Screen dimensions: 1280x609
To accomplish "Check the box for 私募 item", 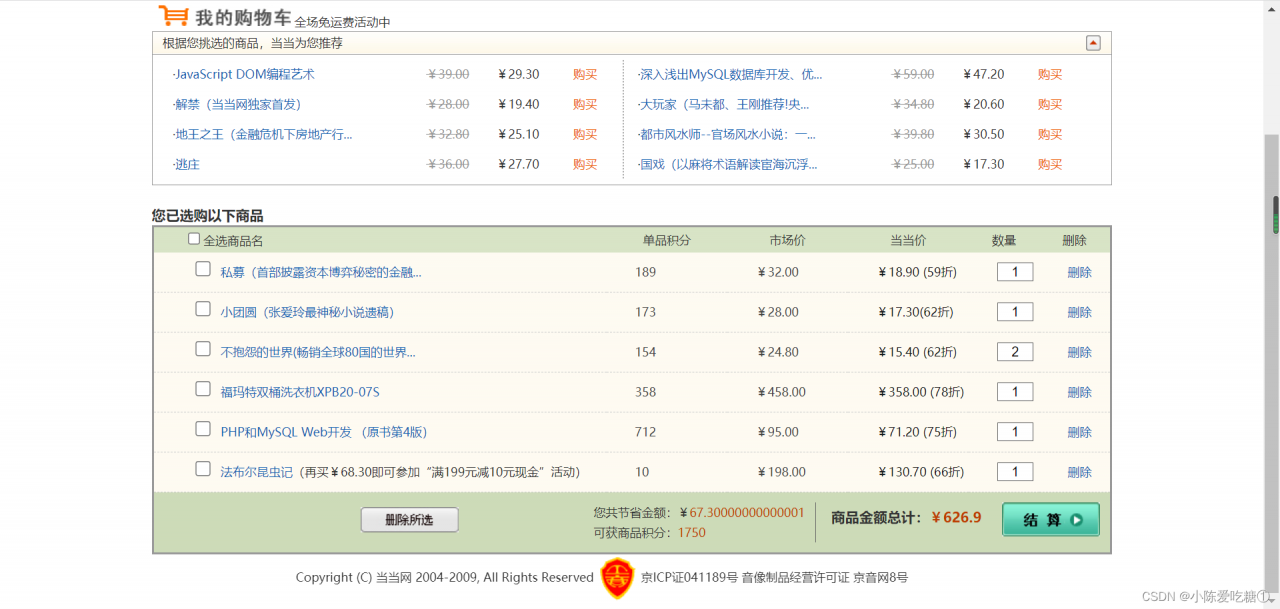I will click(x=203, y=269).
